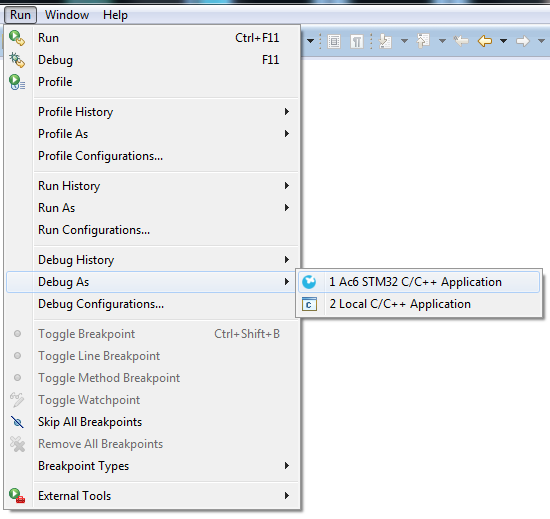Open the Previous Annotation dropdown arrow
550x519 pixels.
[442, 41]
